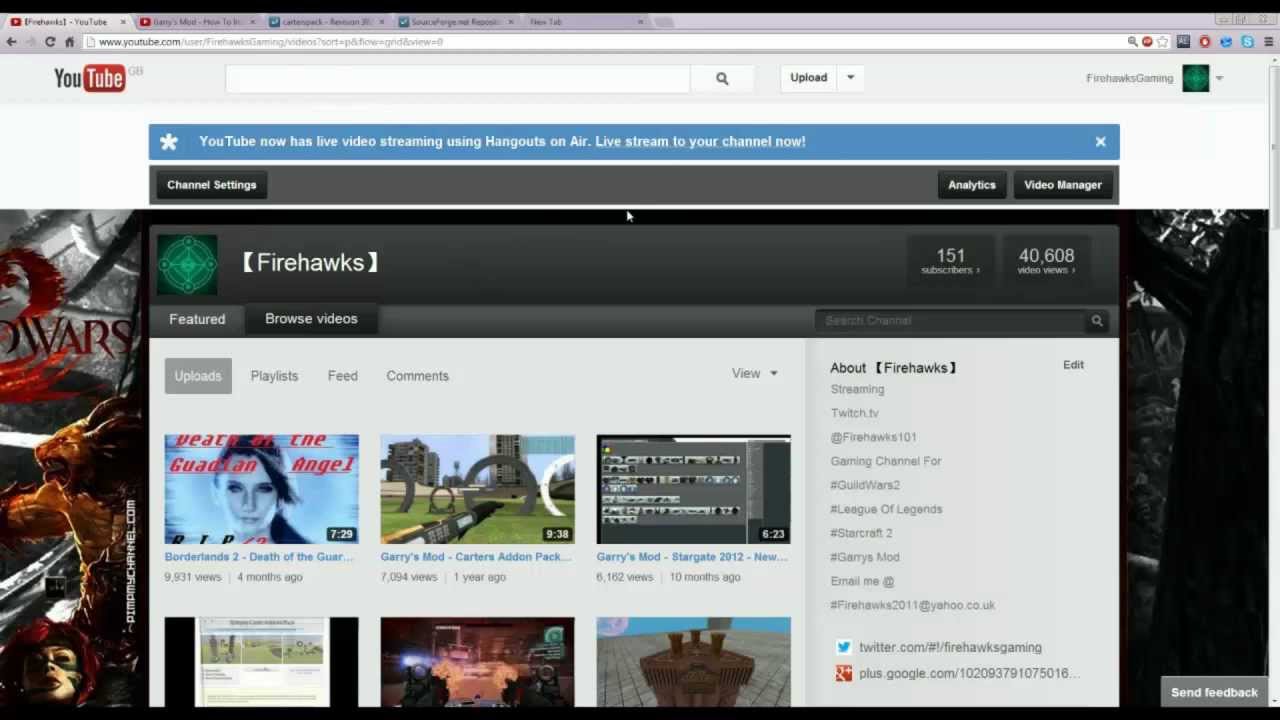The width and height of the screenshot is (1280, 720).
Task: Click the browser address bar URL
Action: (270, 42)
